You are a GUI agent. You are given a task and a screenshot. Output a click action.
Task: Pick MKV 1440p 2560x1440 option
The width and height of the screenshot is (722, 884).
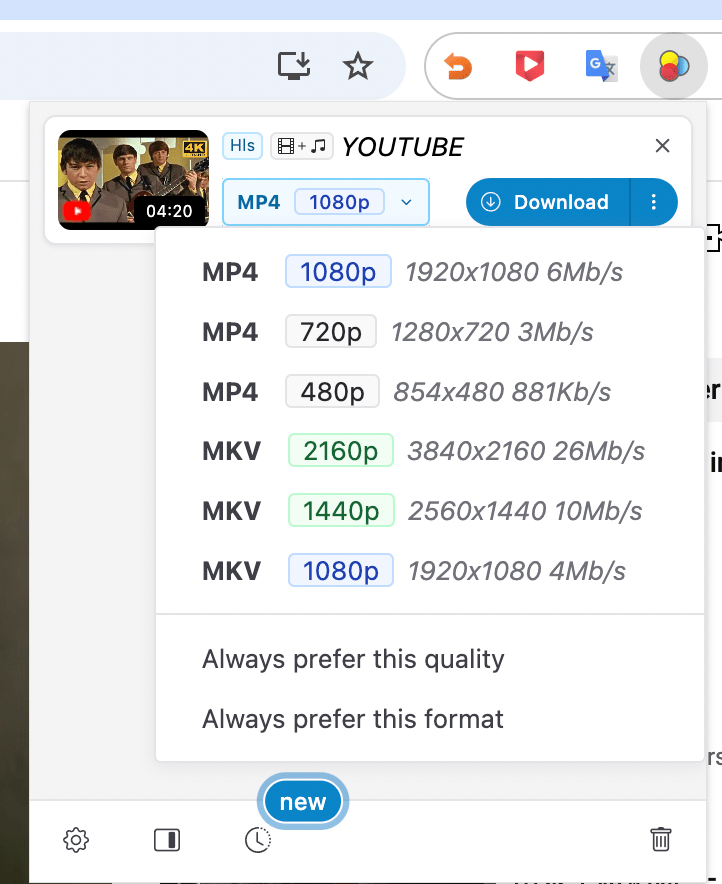pyautogui.click(x=421, y=511)
